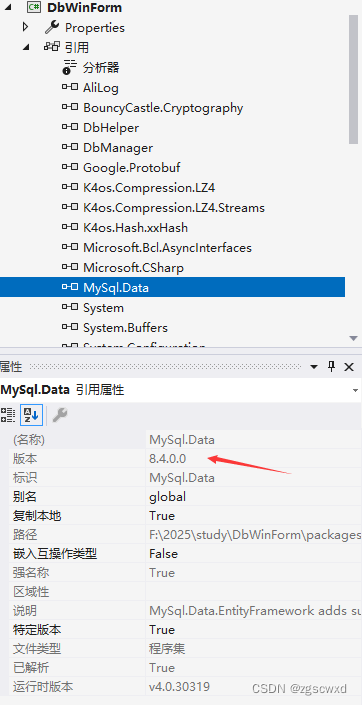362x705 pixels.
Task: Click the 说明 description value
Action: [x=255, y=611]
